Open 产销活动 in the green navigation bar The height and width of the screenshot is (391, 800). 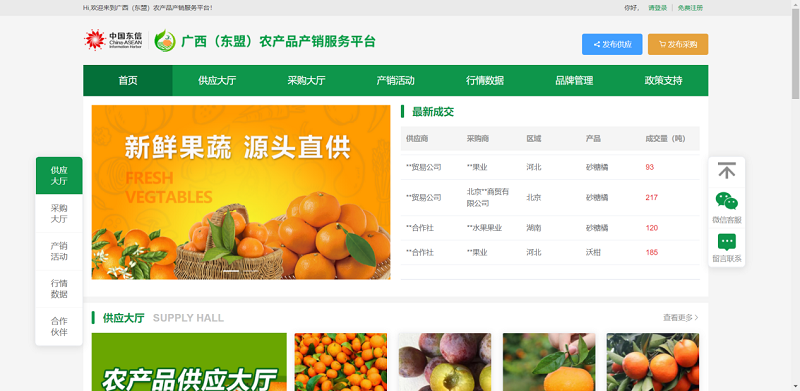point(395,81)
